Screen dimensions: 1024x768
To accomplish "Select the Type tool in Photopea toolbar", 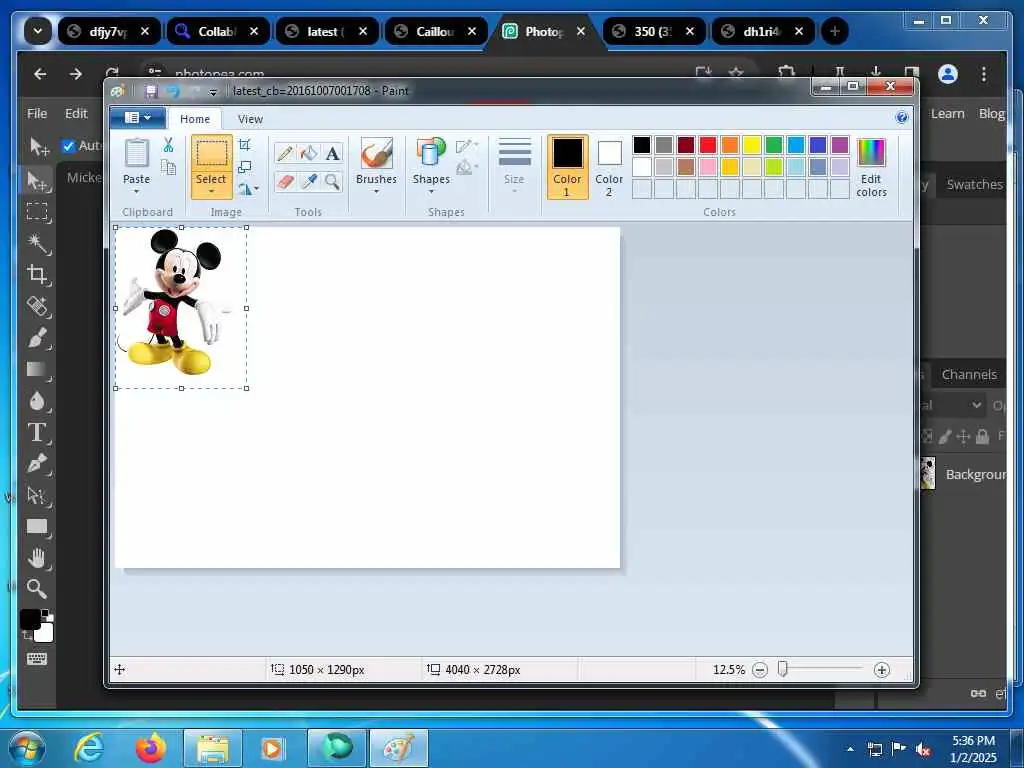I will click(37, 432).
